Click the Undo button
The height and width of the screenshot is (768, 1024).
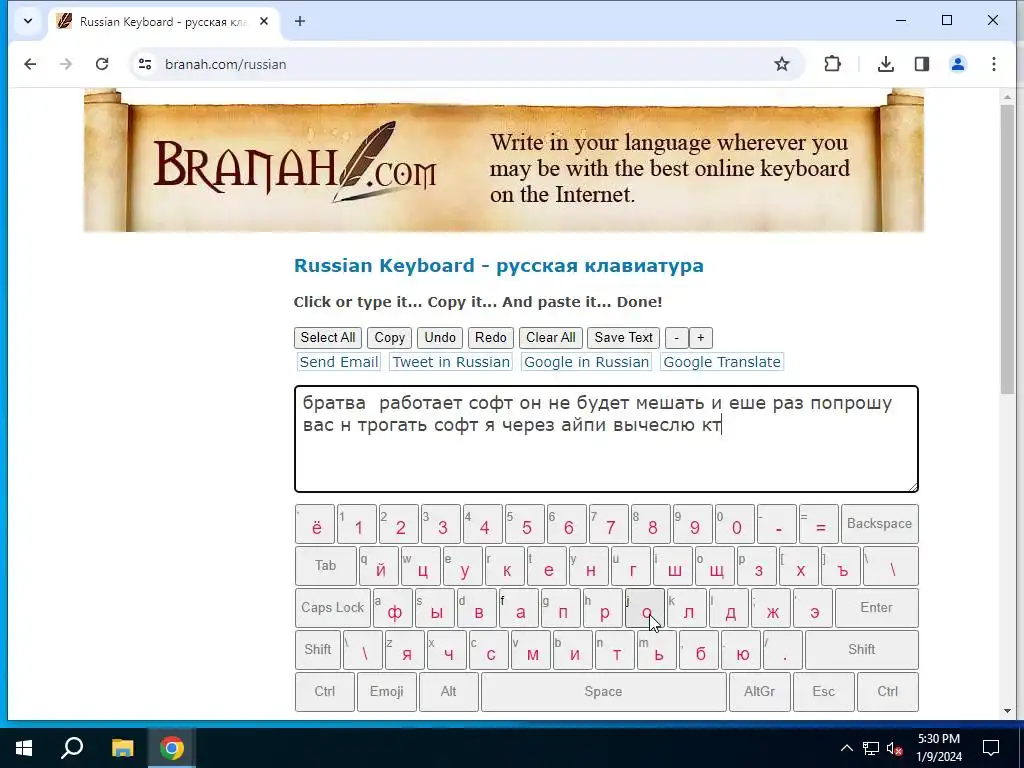tap(440, 338)
